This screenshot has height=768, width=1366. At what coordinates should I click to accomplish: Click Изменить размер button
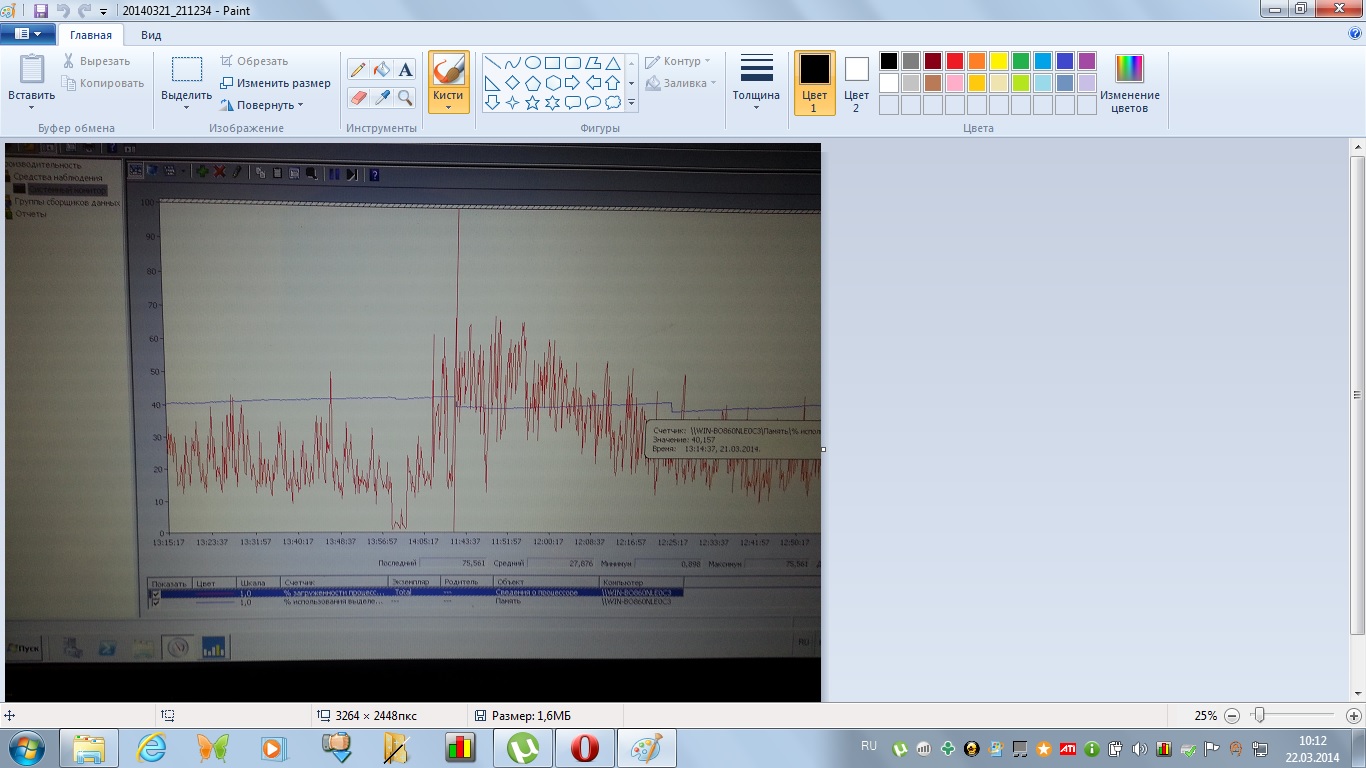(x=276, y=83)
